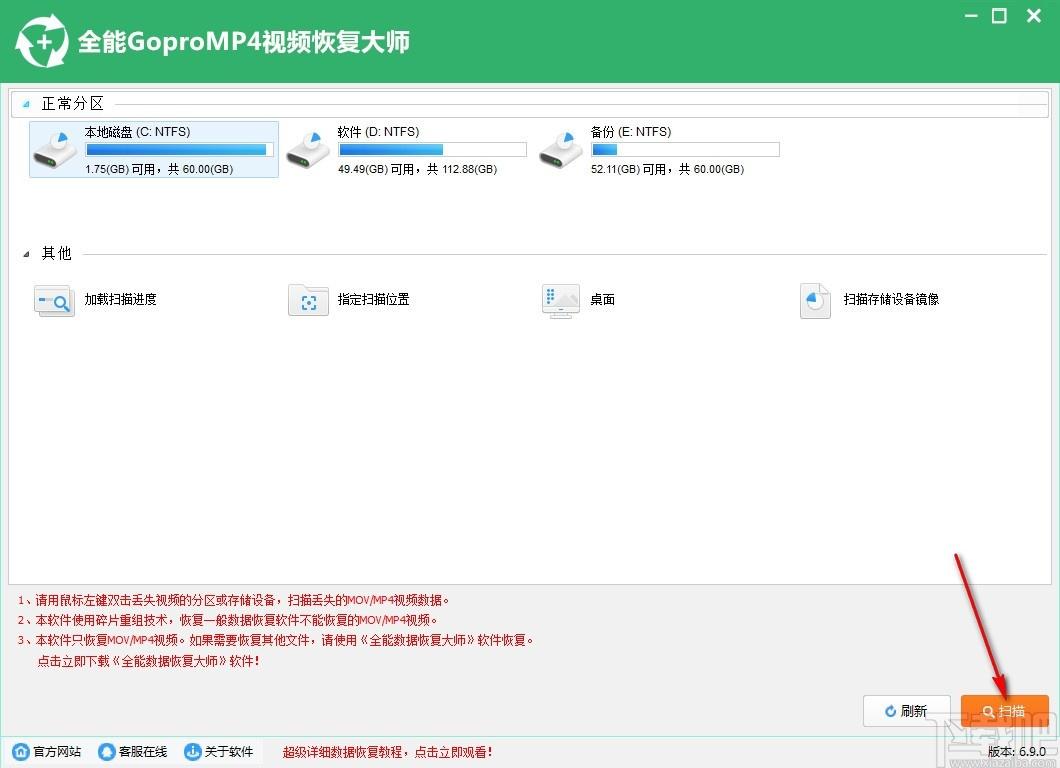The height and width of the screenshot is (768, 1060).
Task: Click the official website home icon
Action: pos(21,751)
